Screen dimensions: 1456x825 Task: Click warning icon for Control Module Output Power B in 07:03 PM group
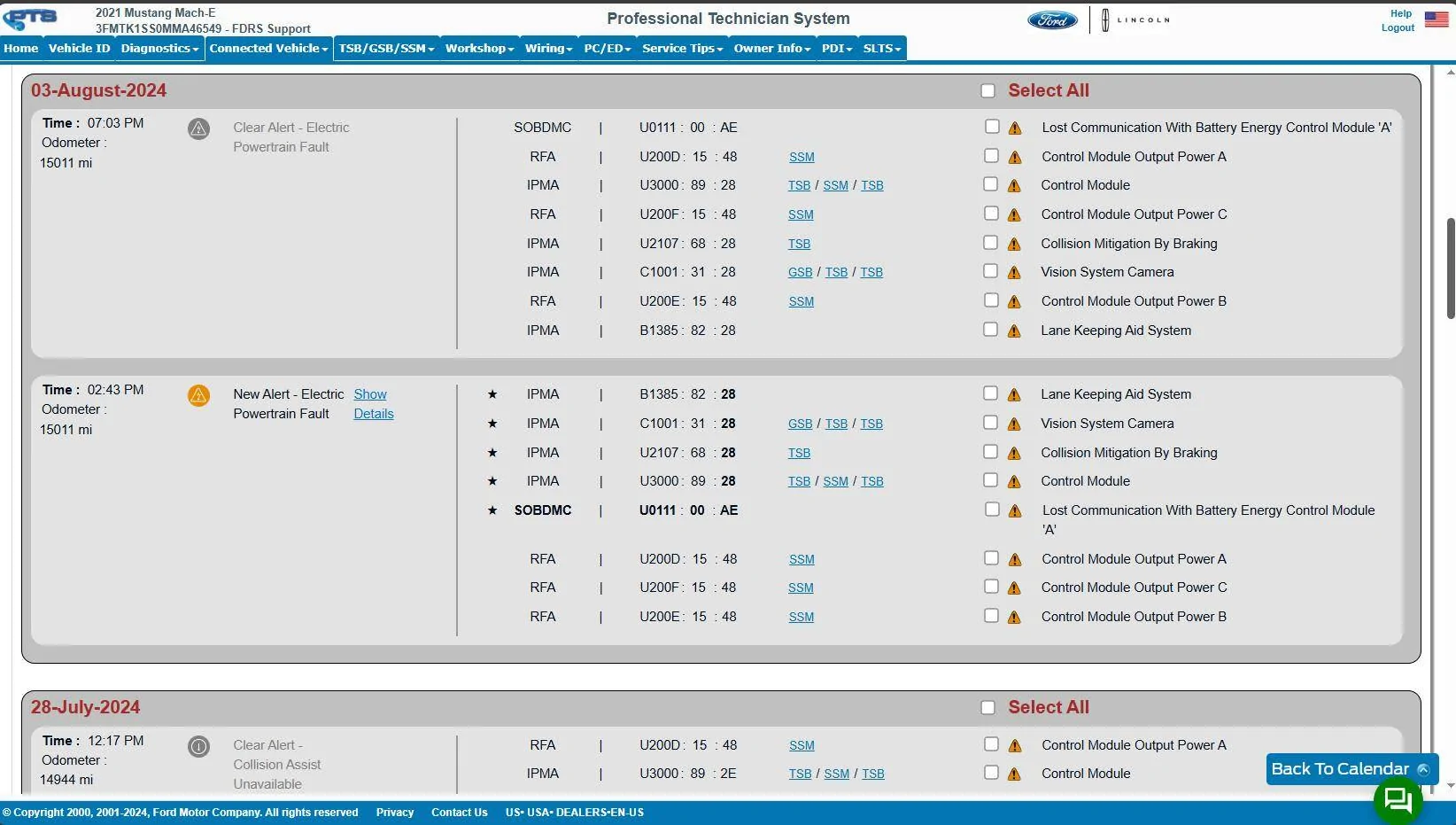tap(1014, 302)
